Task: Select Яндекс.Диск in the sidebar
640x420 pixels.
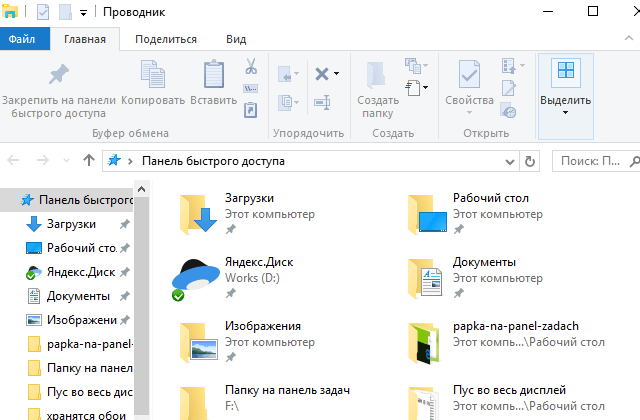Action: click(x=70, y=272)
